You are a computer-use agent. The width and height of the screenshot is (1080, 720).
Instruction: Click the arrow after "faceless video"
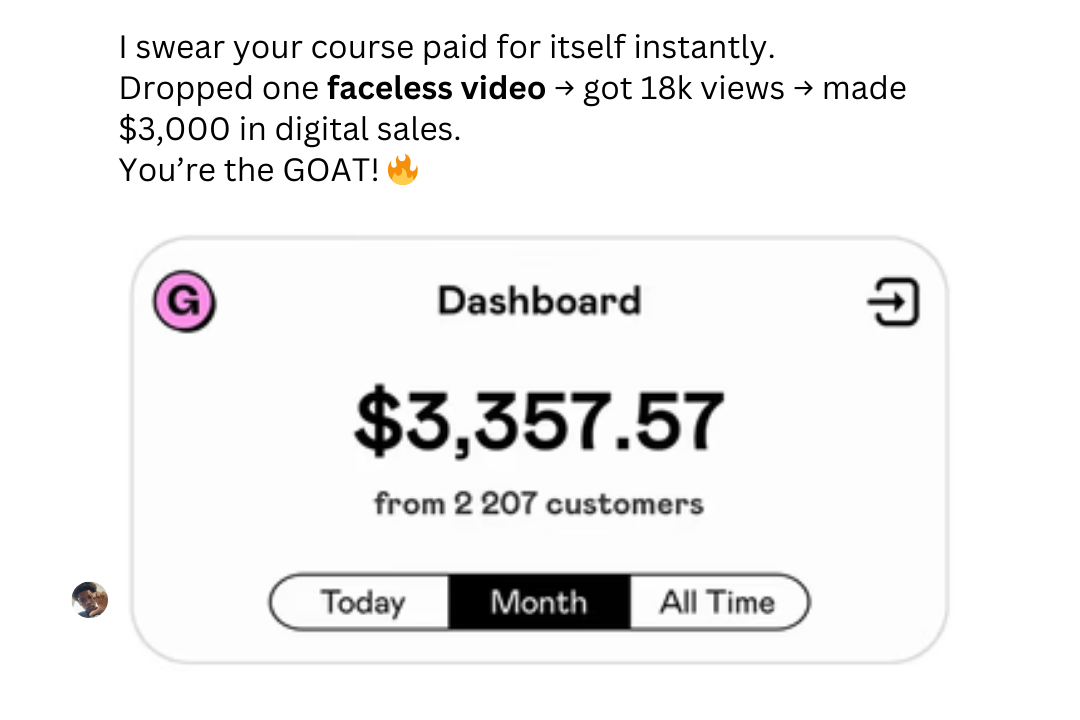pyautogui.click(x=564, y=89)
